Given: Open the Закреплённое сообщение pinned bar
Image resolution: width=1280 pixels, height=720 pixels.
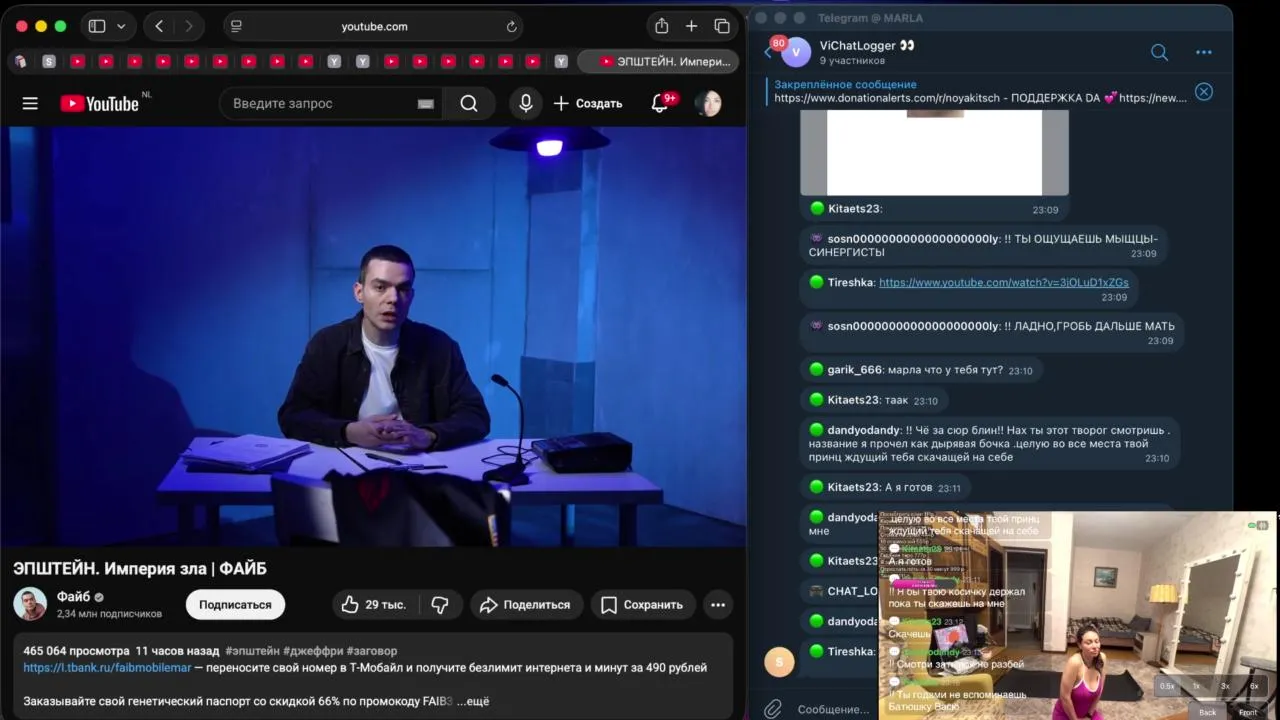Looking at the screenshot, I should coord(980,91).
